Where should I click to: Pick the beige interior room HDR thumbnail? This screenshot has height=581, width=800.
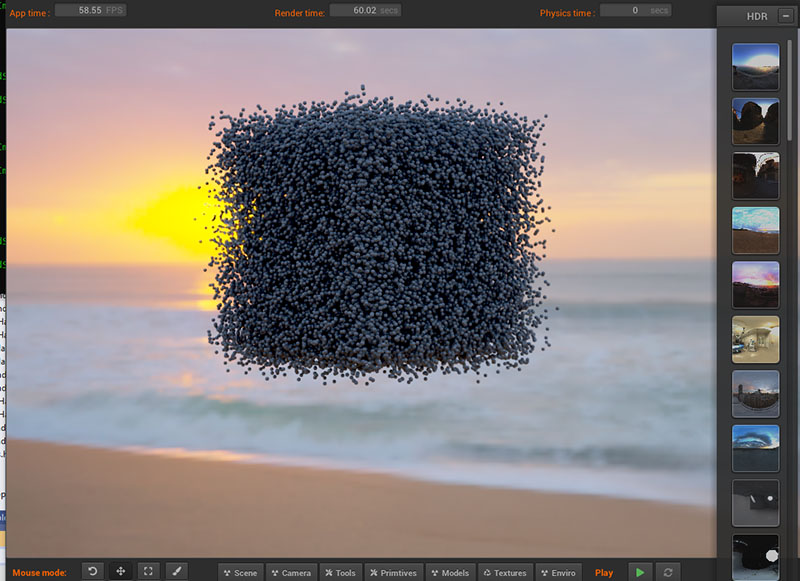pos(755,340)
